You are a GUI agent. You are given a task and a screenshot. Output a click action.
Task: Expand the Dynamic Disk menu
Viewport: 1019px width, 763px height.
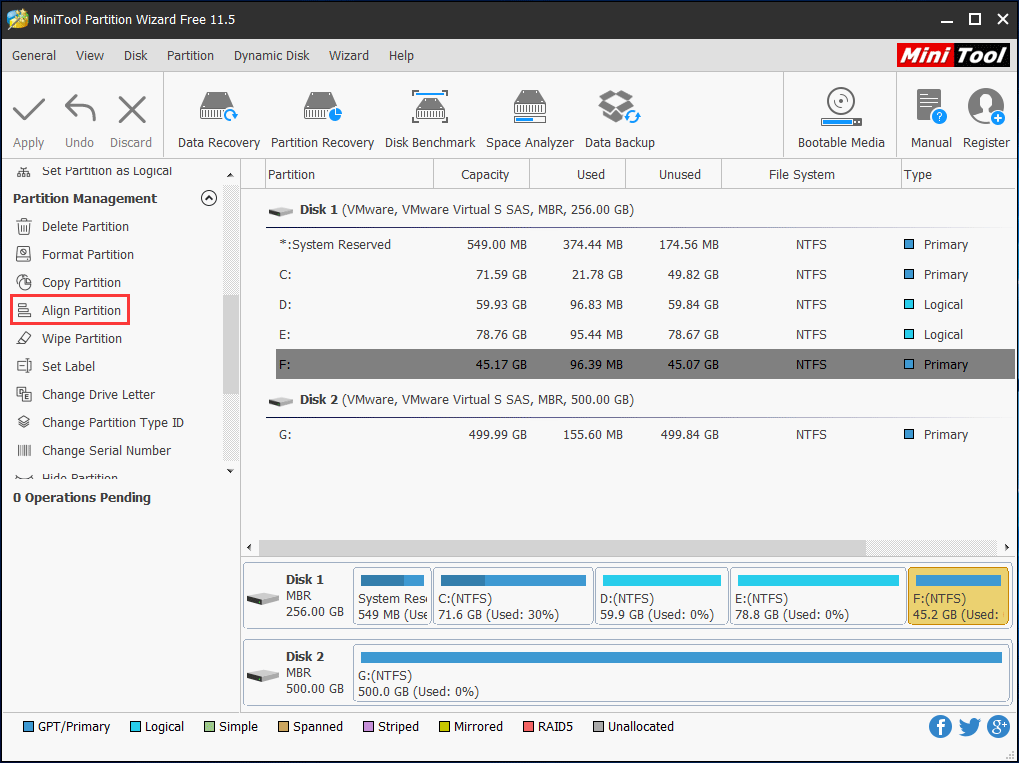click(x=271, y=56)
